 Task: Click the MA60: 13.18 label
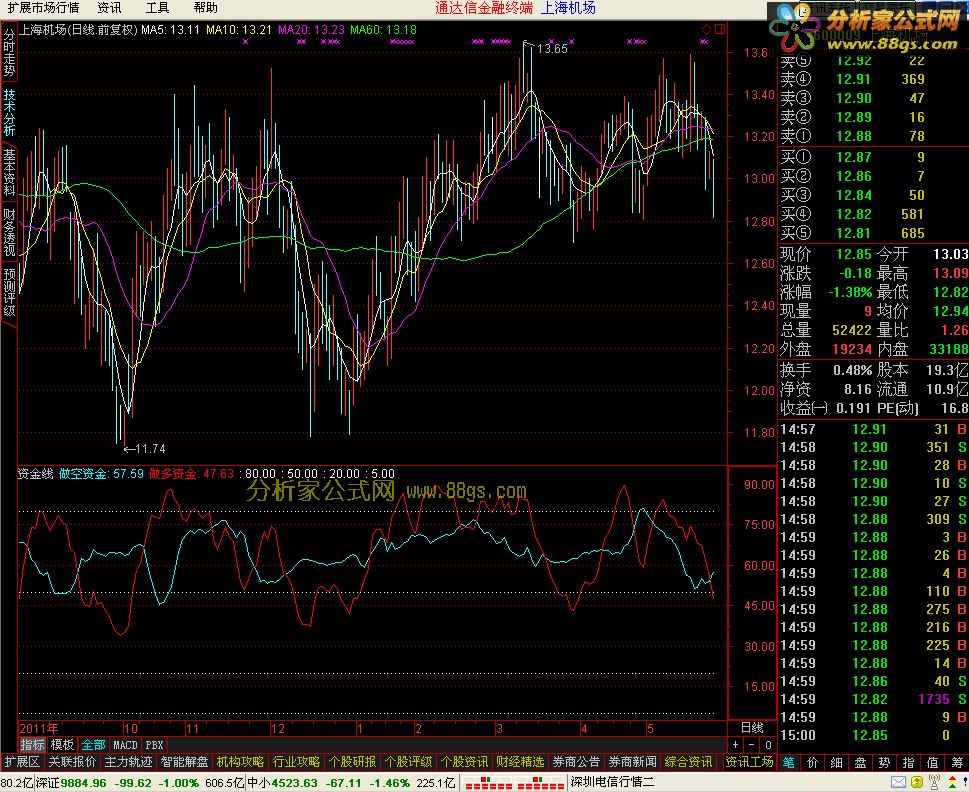pyautogui.click(x=383, y=30)
